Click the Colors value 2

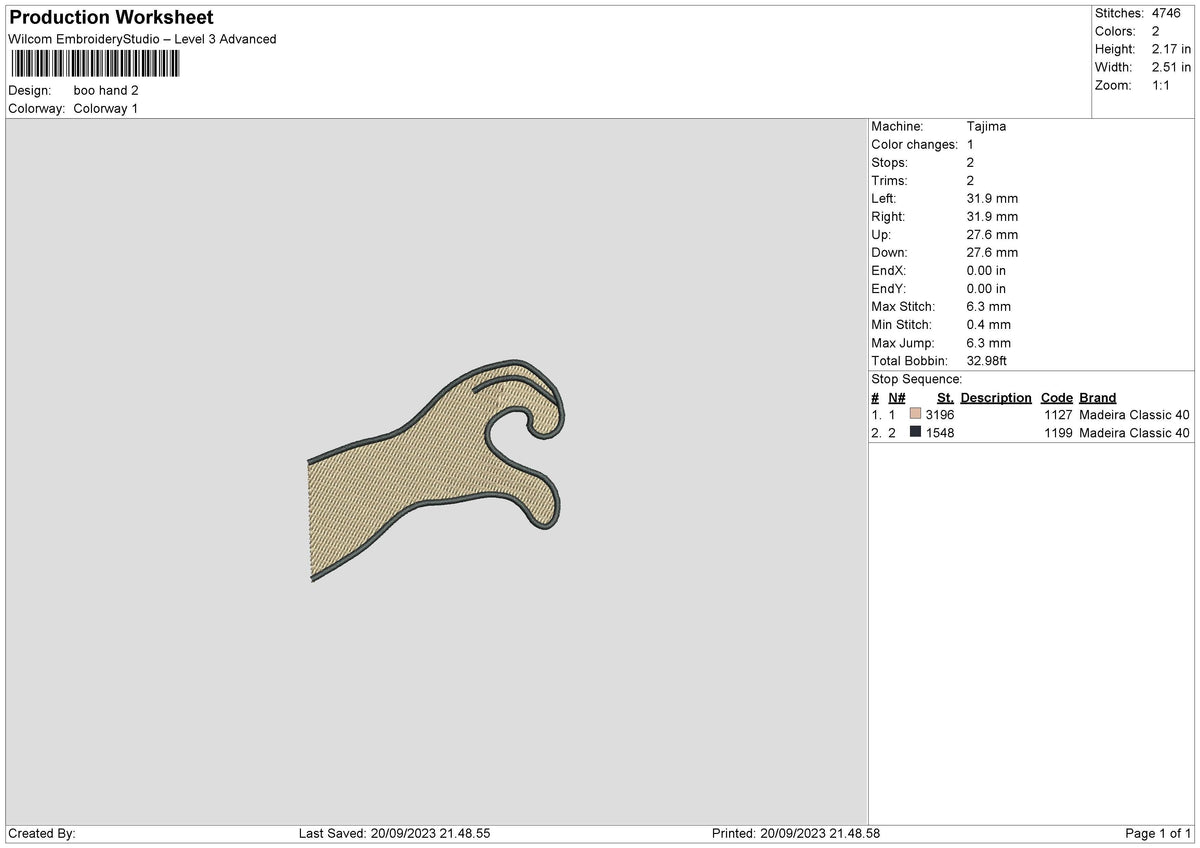pyautogui.click(x=1156, y=31)
